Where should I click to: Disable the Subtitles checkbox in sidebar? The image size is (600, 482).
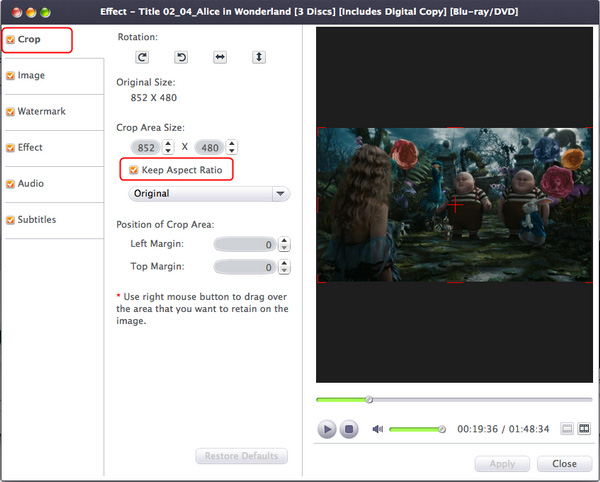pos(10,220)
